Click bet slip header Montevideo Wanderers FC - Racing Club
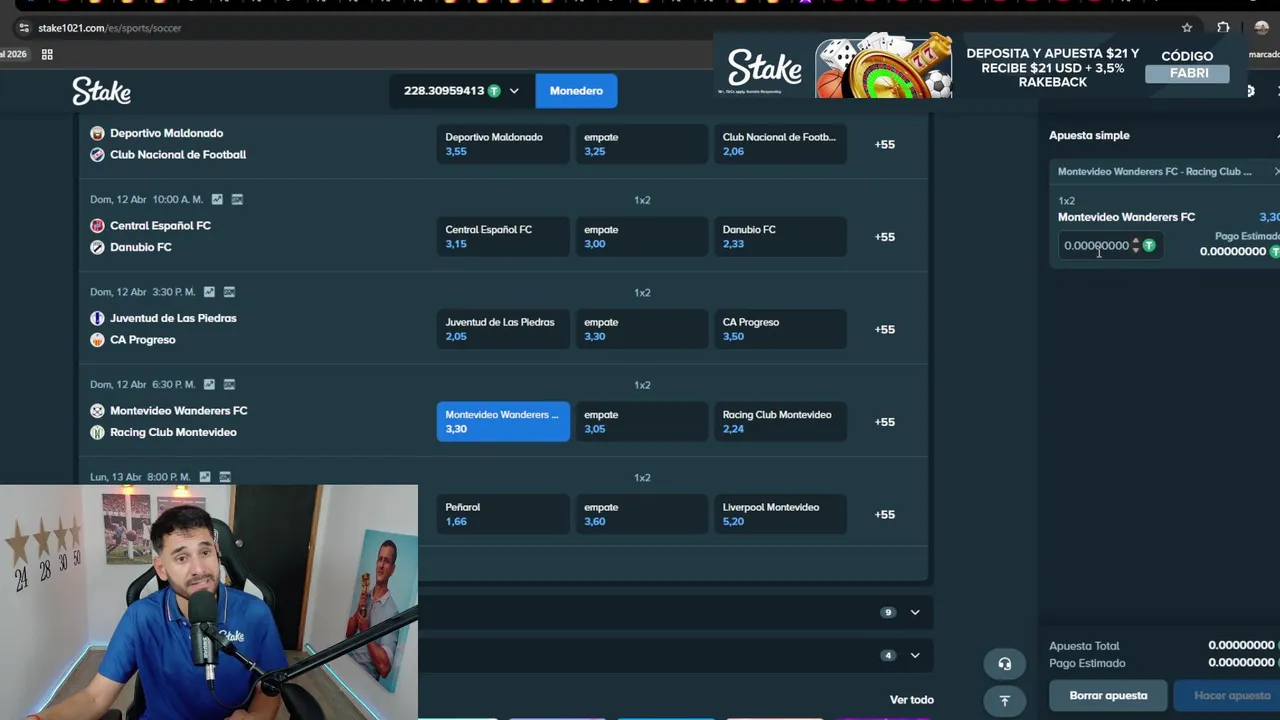The image size is (1280, 720). [1154, 172]
